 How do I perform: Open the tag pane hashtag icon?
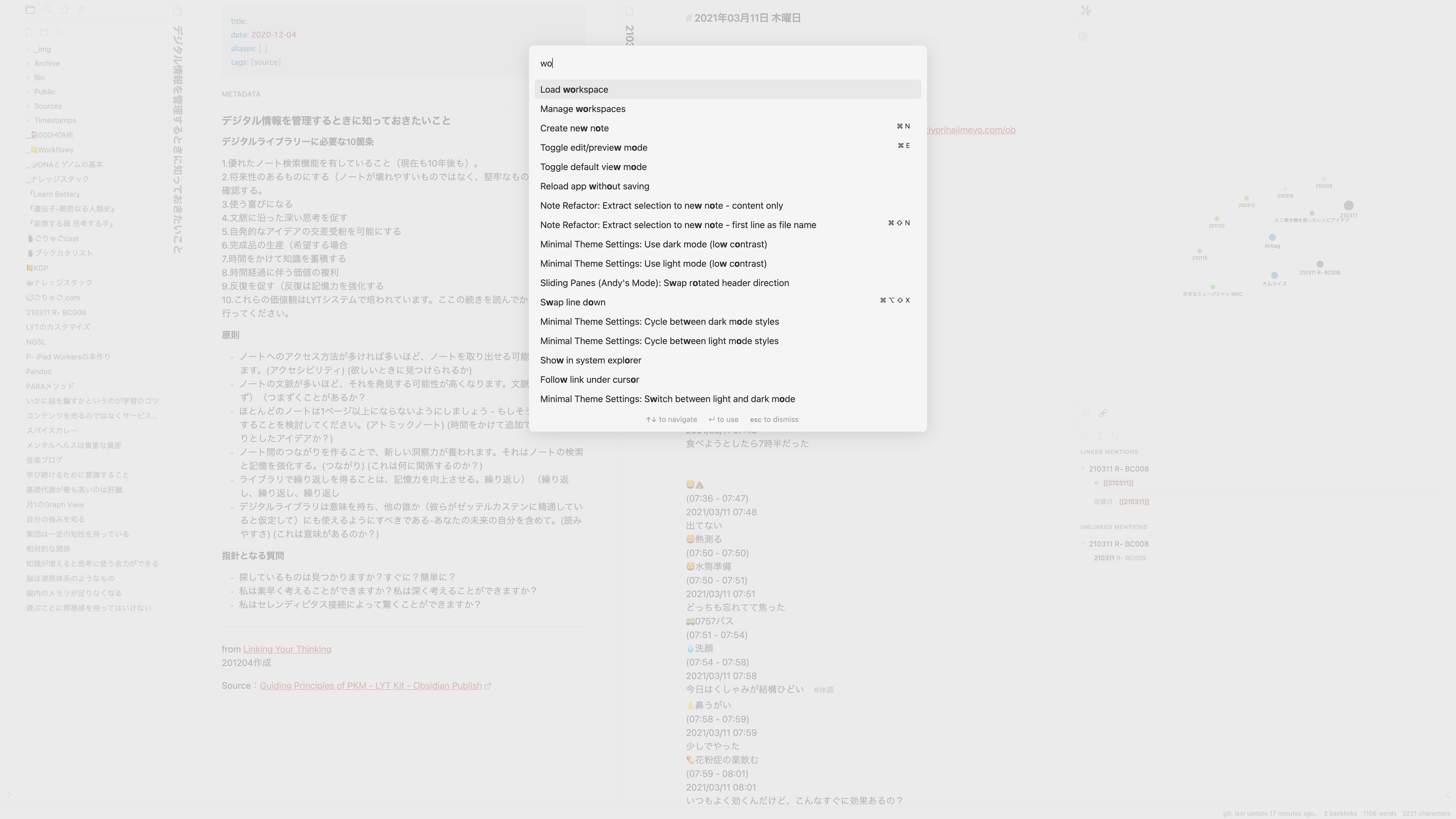pos(82,10)
